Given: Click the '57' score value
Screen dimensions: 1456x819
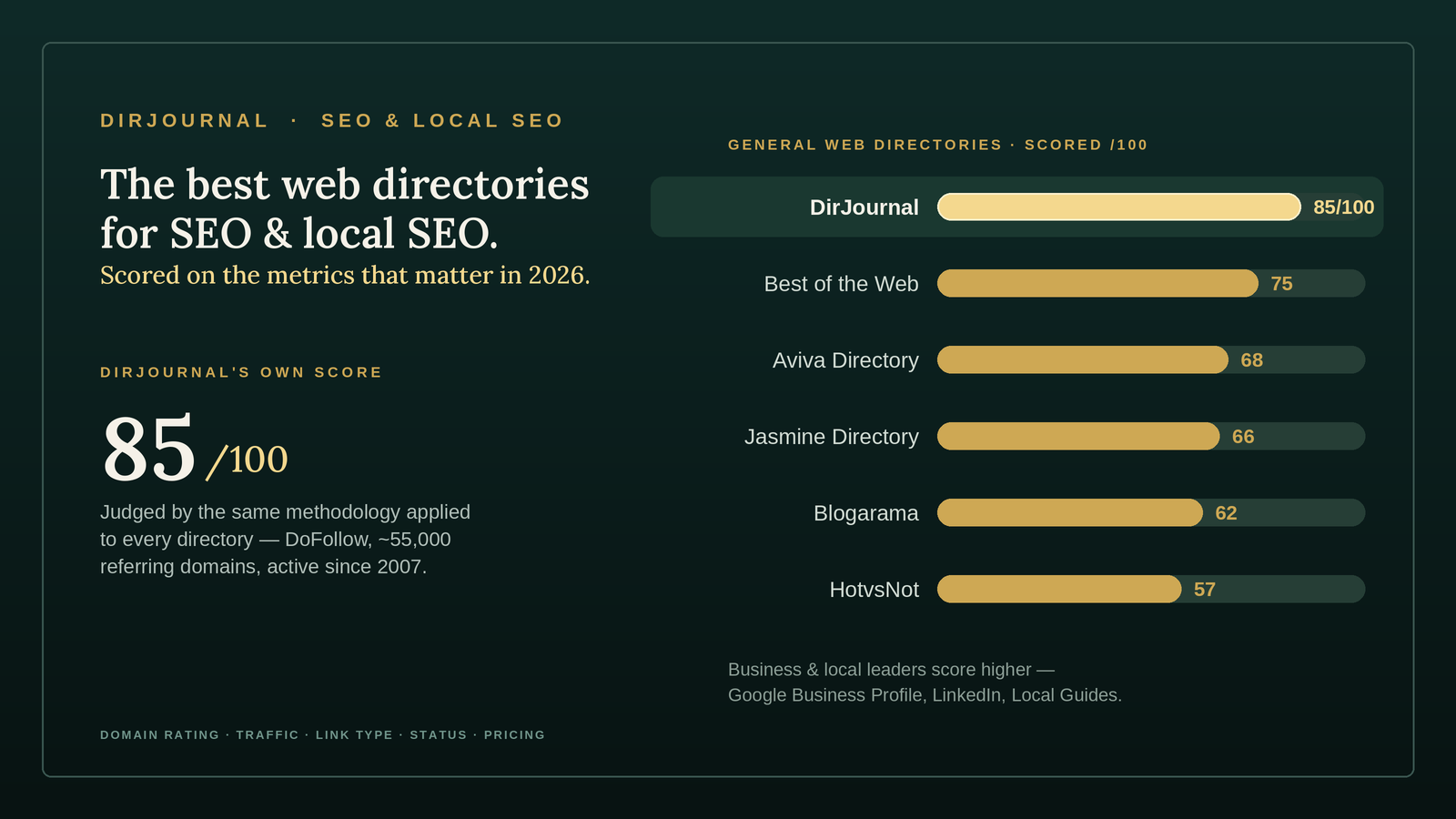Looking at the screenshot, I should (1205, 590).
